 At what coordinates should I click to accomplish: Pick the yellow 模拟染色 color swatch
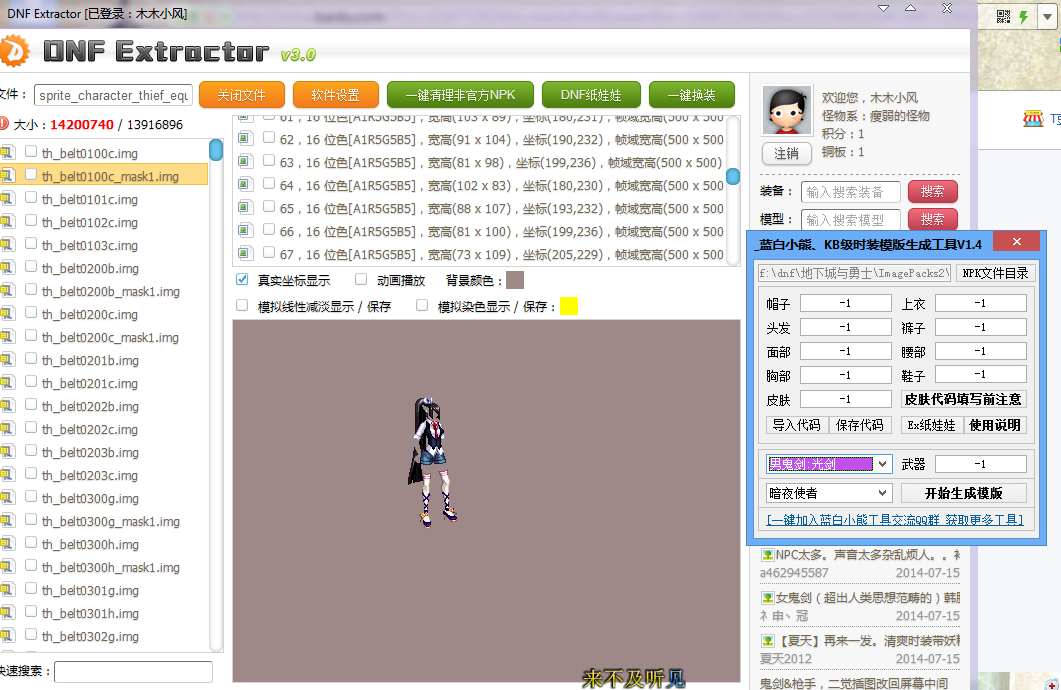pos(569,306)
